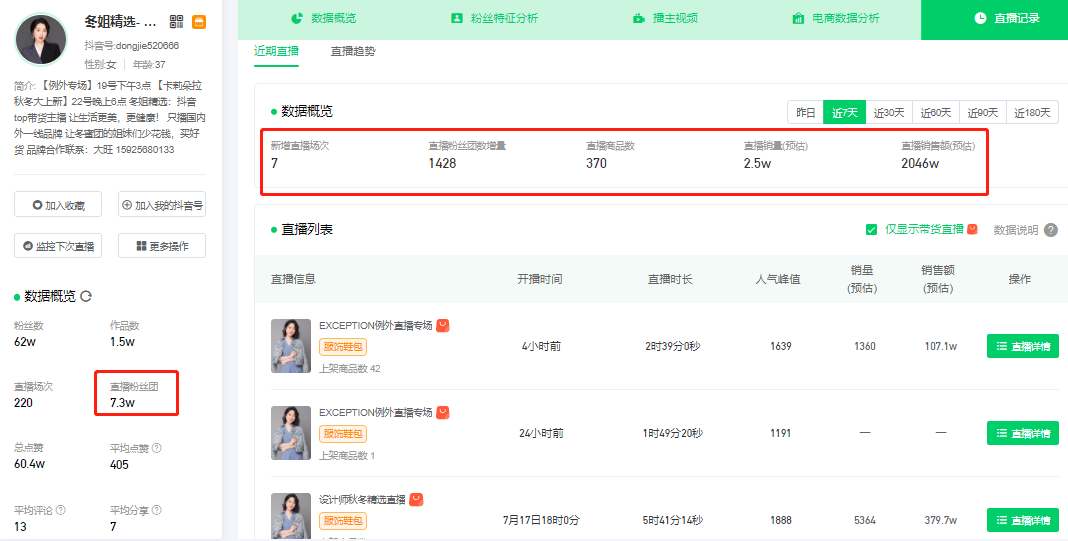This screenshot has height=541, width=1068.
Task: Switch to the 粉丝特征分析 tab
Action: pos(494,18)
